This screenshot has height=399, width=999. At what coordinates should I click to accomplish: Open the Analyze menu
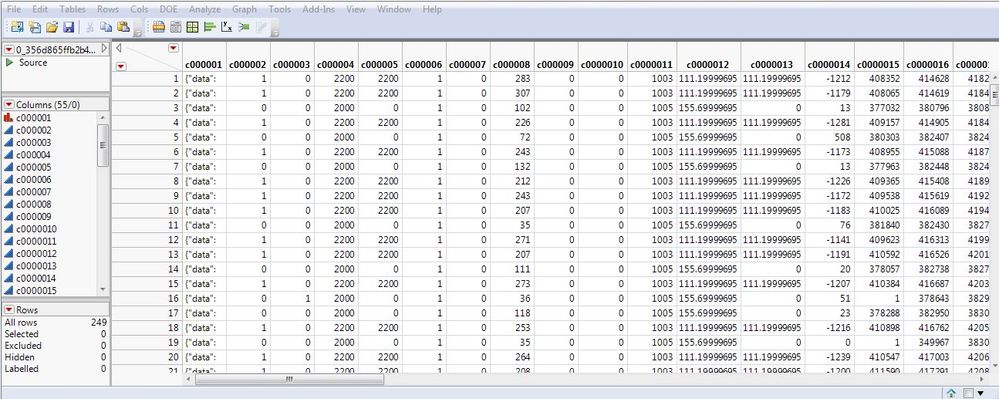click(x=205, y=10)
